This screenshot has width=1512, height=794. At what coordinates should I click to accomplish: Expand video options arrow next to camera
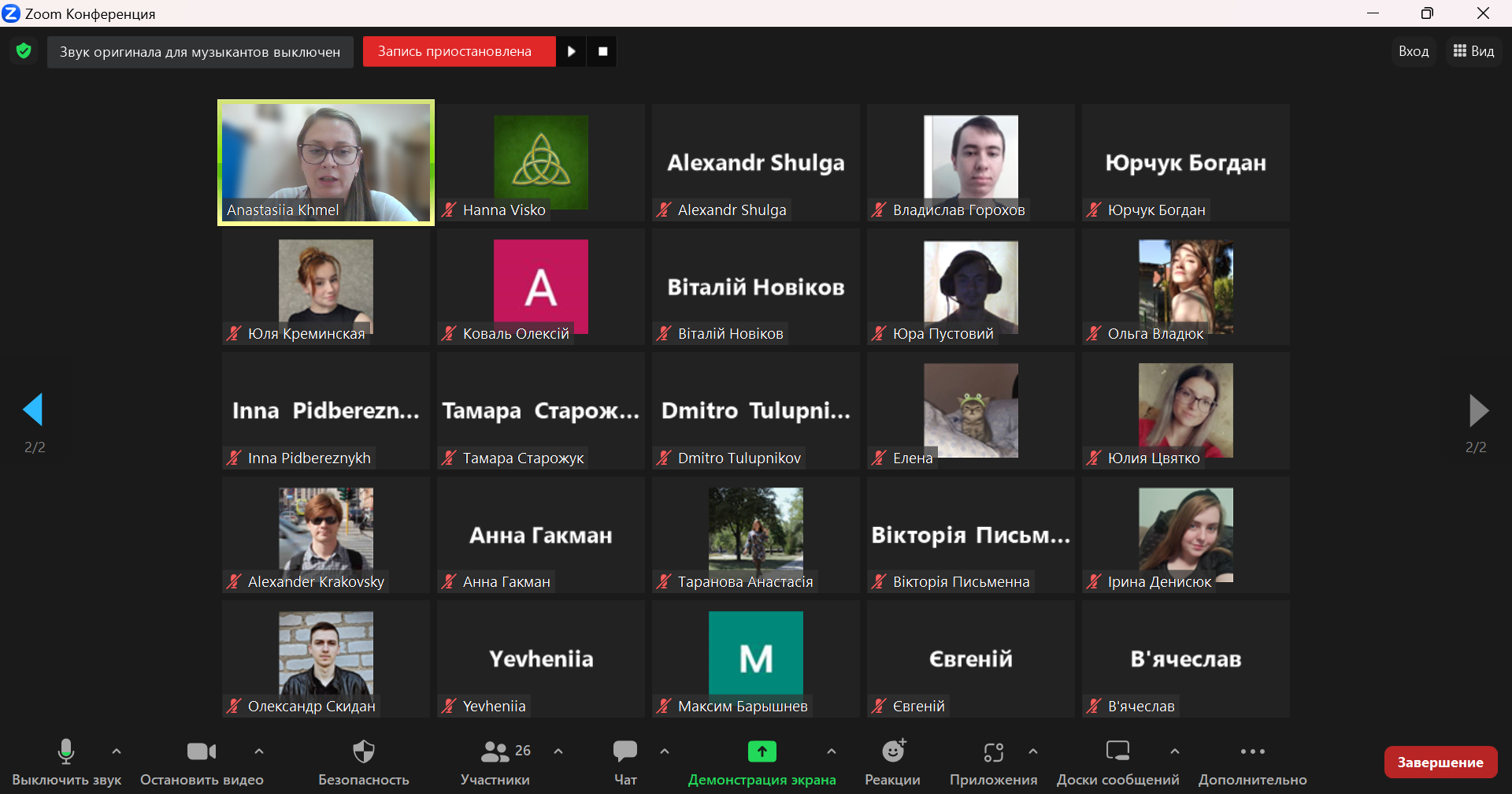point(259,751)
